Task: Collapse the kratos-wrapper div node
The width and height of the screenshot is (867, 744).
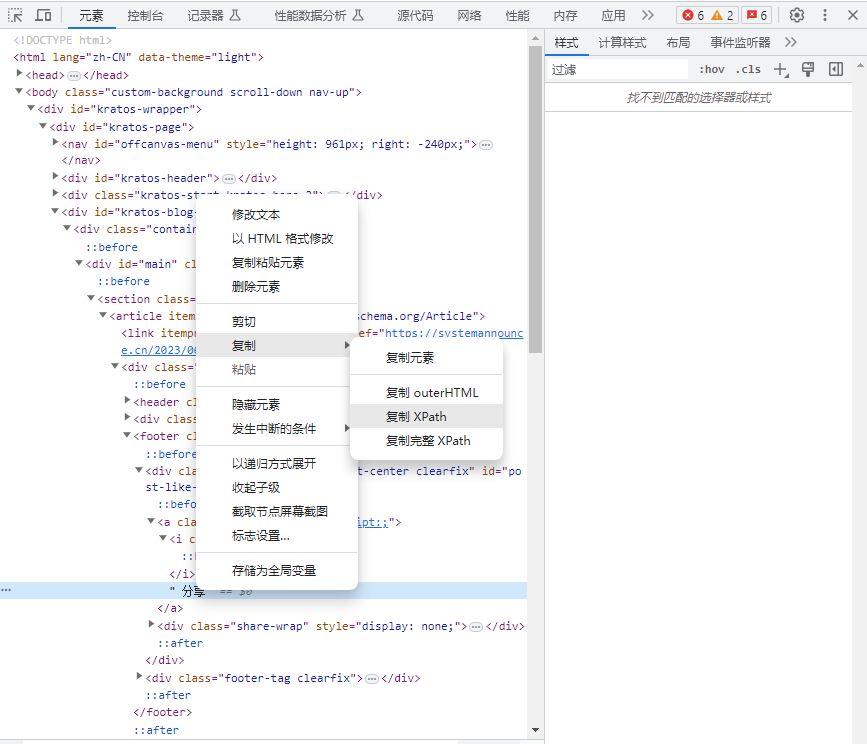Action: tap(31, 108)
